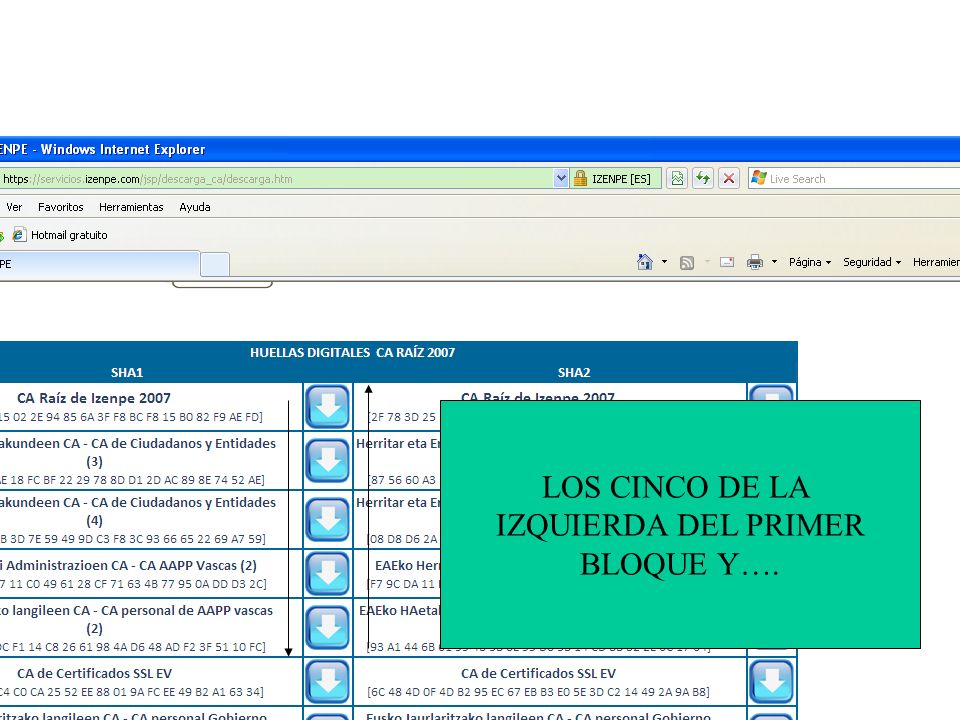Click the IZENPE [ES] certificate identity label
The width and height of the screenshot is (960, 720).
(621, 179)
